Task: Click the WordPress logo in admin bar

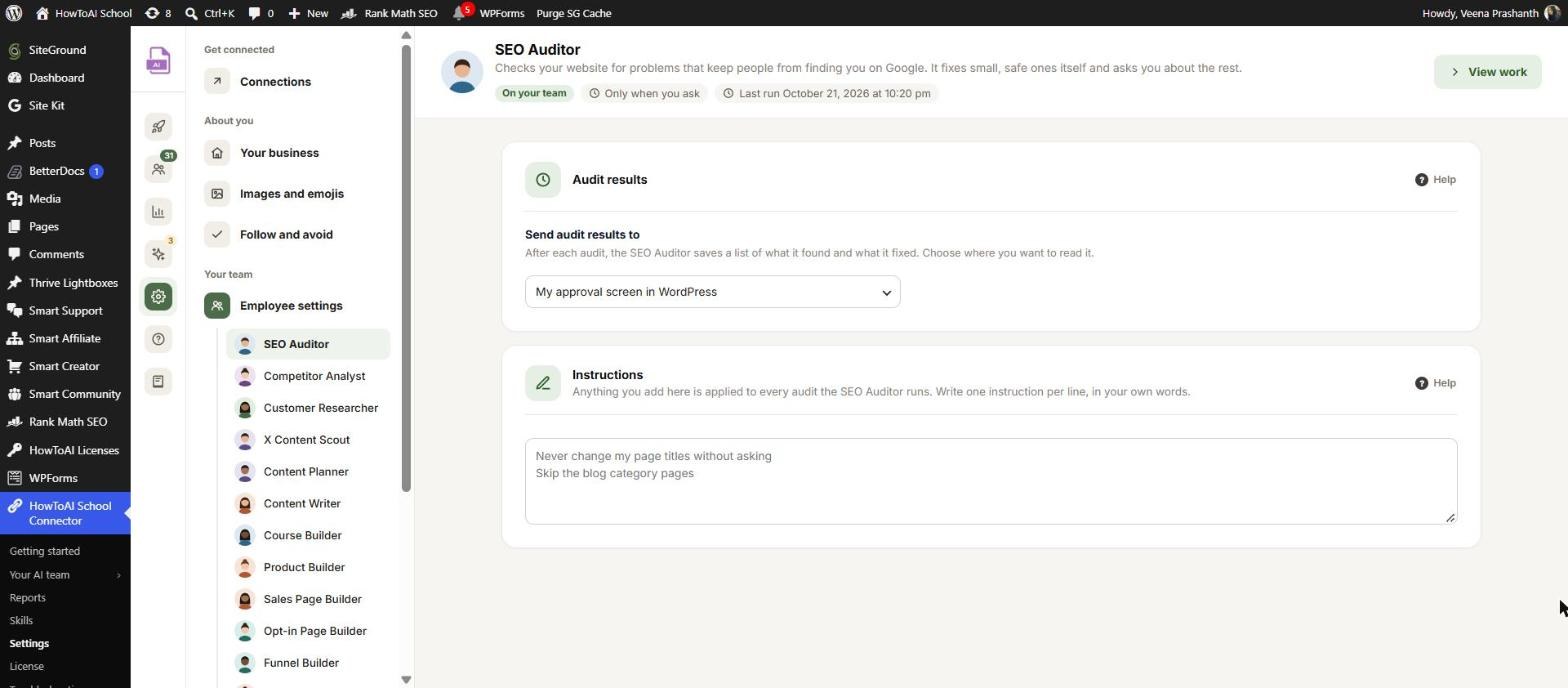Action: point(14,13)
